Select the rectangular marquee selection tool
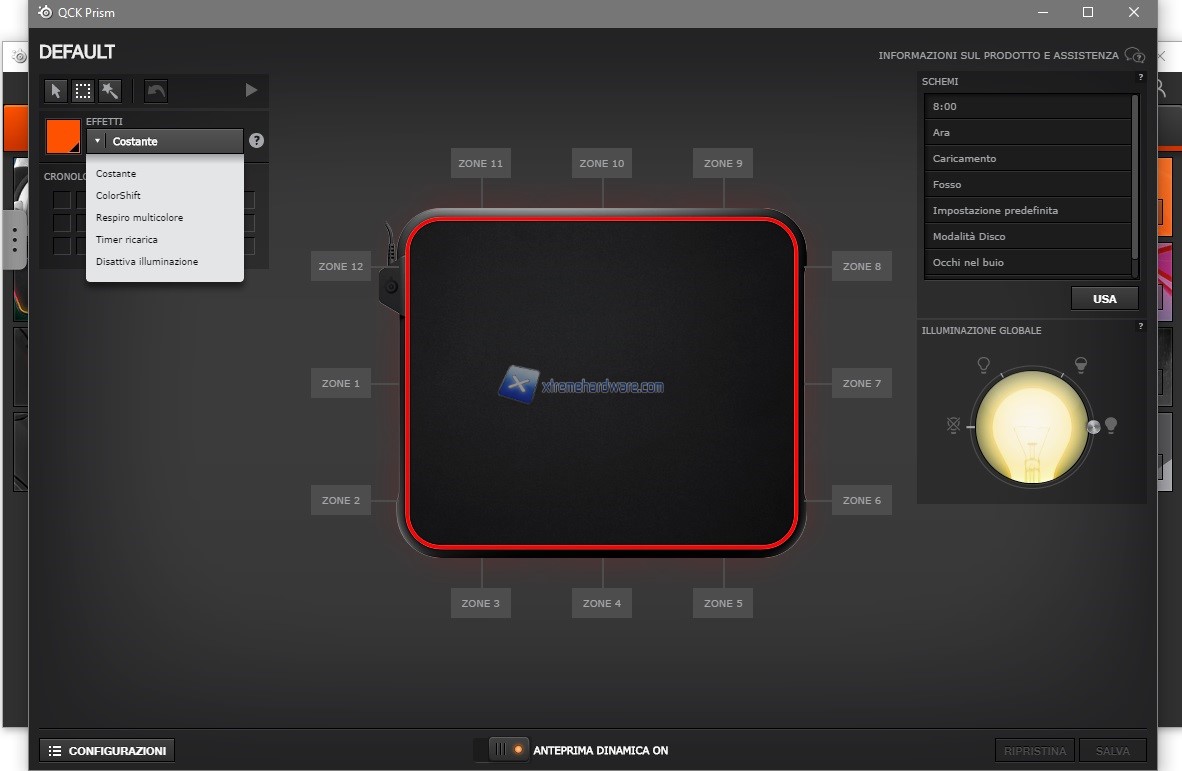Image resolution: width=1182 pixels, height=771 pixels. tap(83, 91)
